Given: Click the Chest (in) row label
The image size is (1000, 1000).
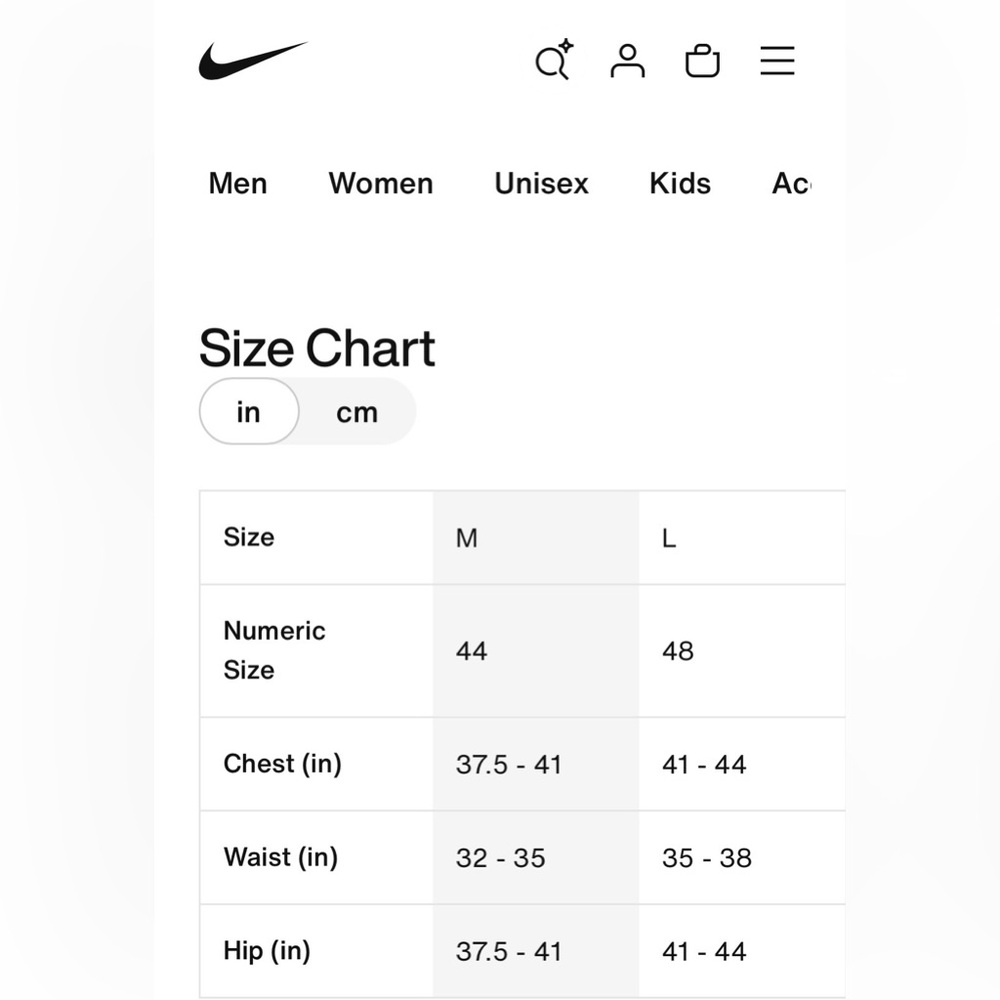Looking at the screenshot, I should click(x=283, y=763).
